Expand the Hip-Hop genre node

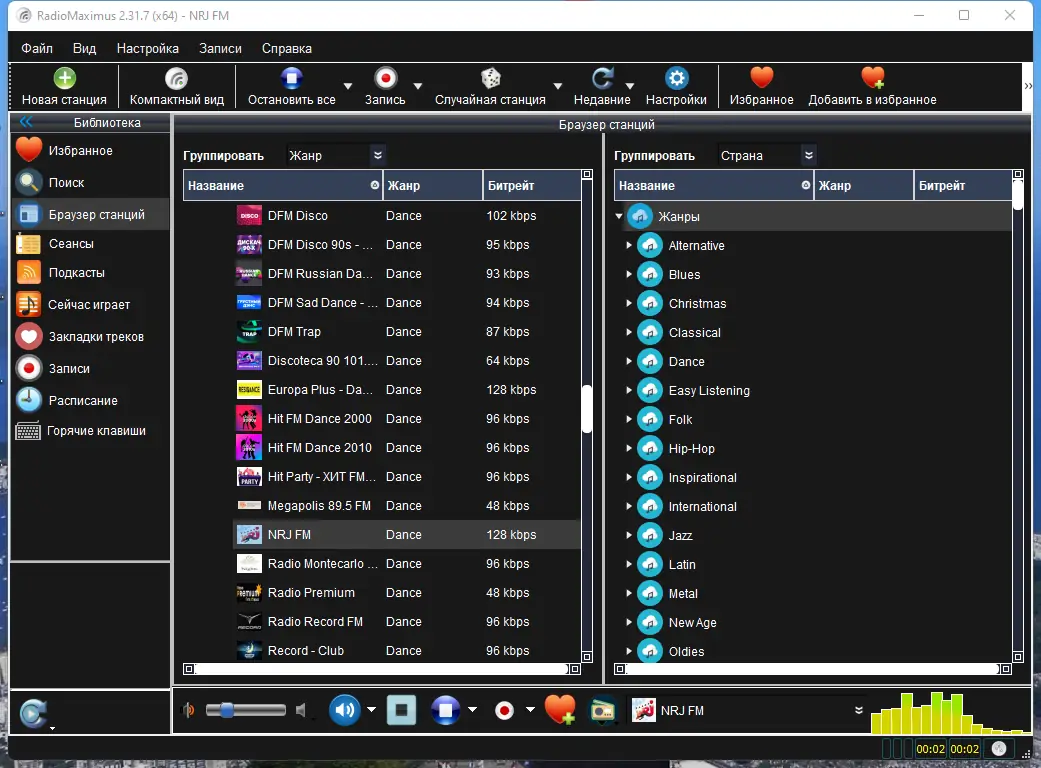tap(629, 448)
